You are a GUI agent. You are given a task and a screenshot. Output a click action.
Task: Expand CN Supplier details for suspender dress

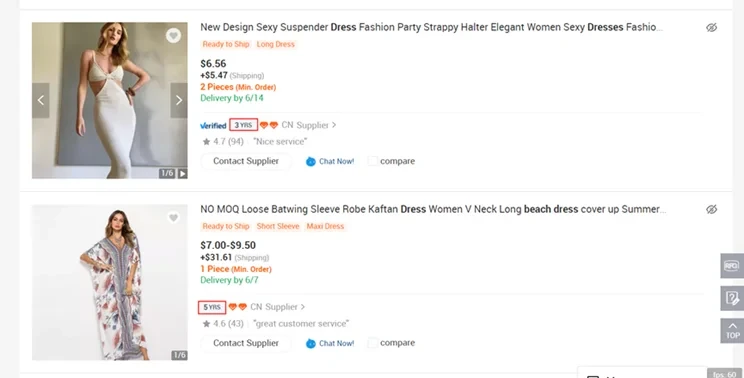coord(309,125)
